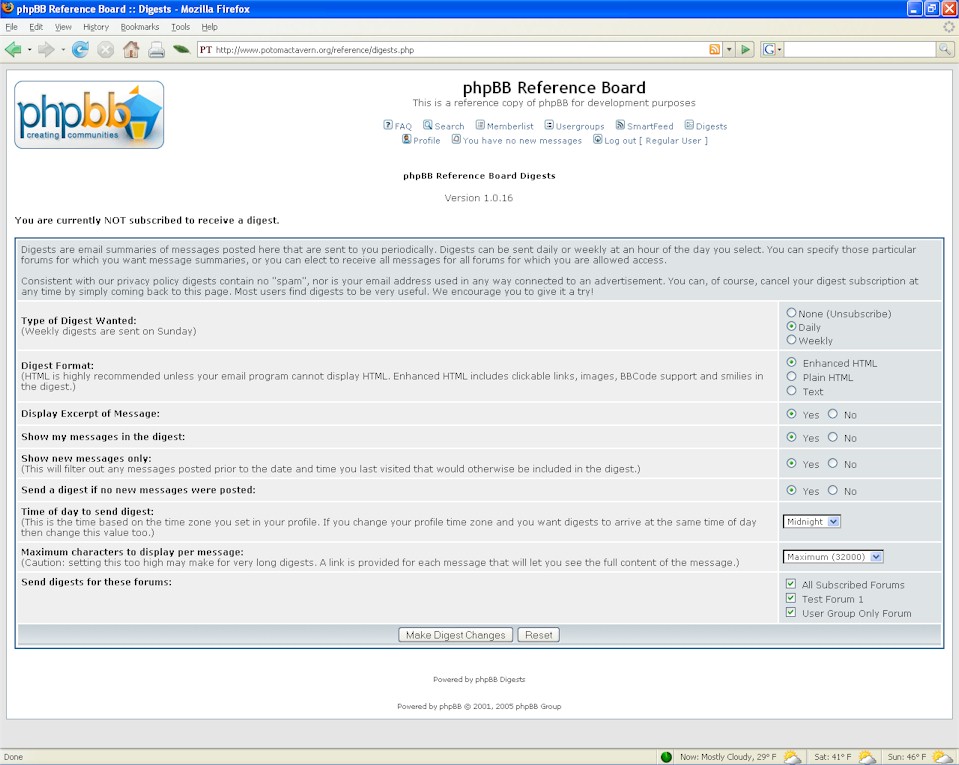Open the Tools menu

click(x=180, y=27)
